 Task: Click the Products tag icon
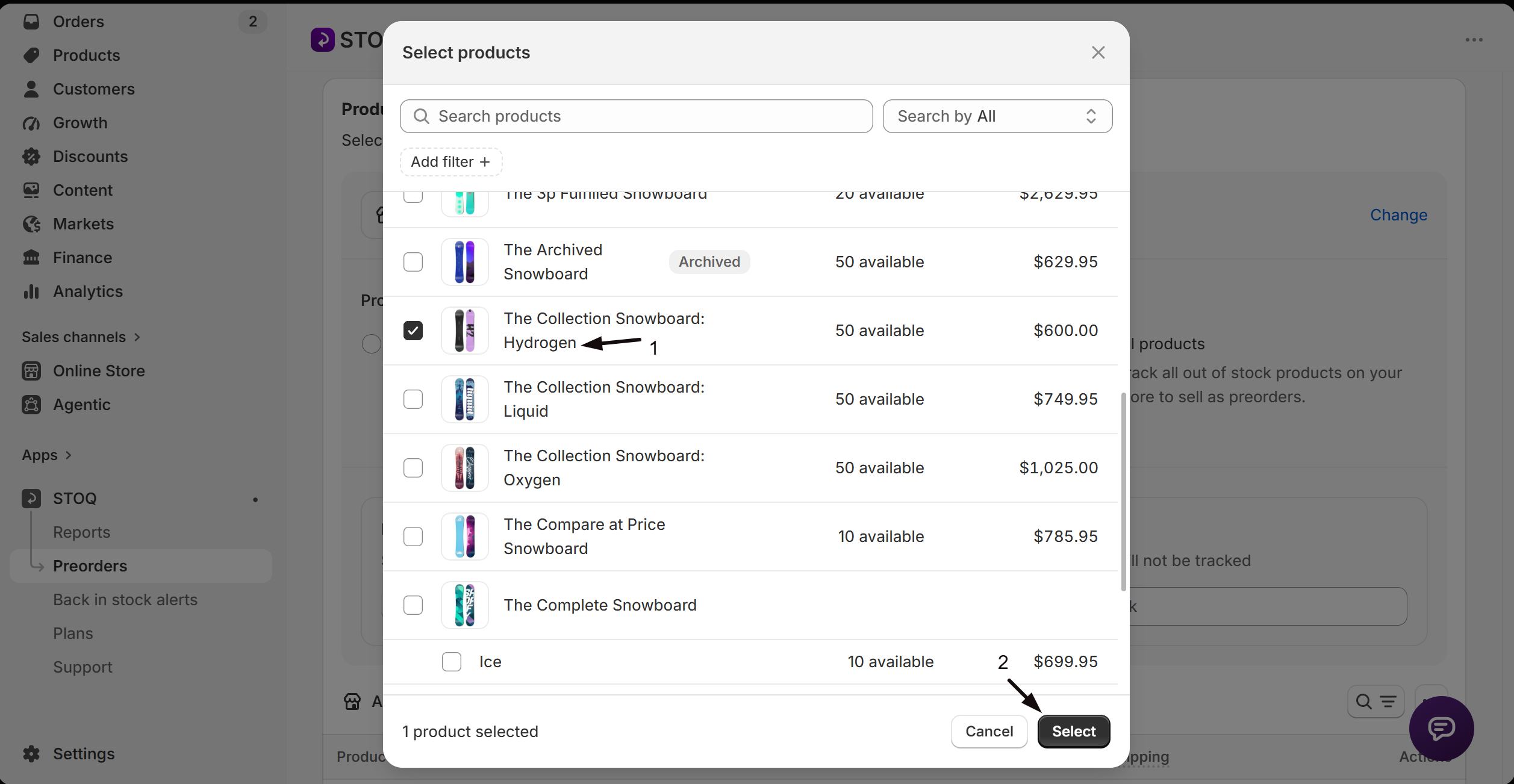coord(31,55)
